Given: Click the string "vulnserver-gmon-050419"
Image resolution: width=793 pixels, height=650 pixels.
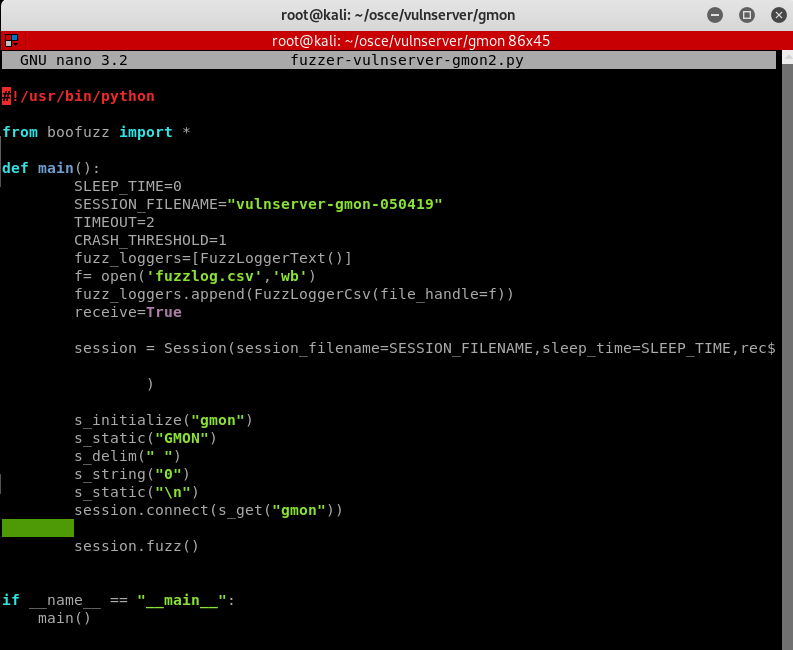Looking at the screenshot, I should pos(335,204).
